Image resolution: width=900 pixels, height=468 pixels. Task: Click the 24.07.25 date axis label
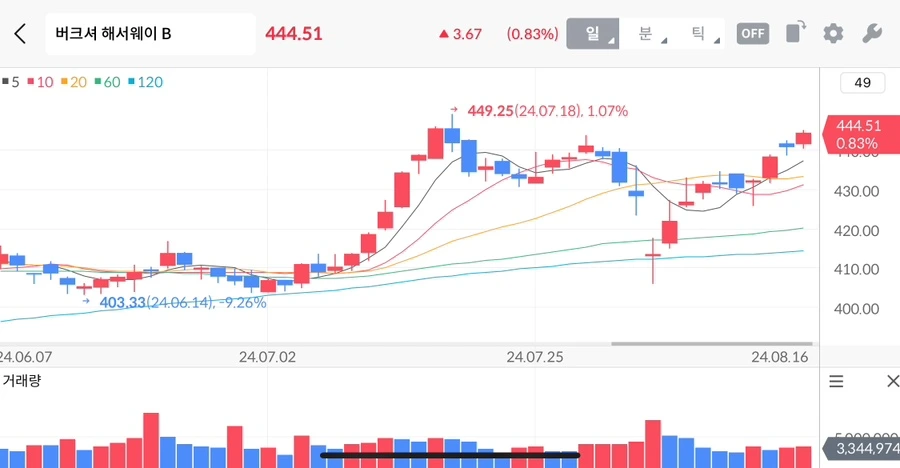pos(535,357)
